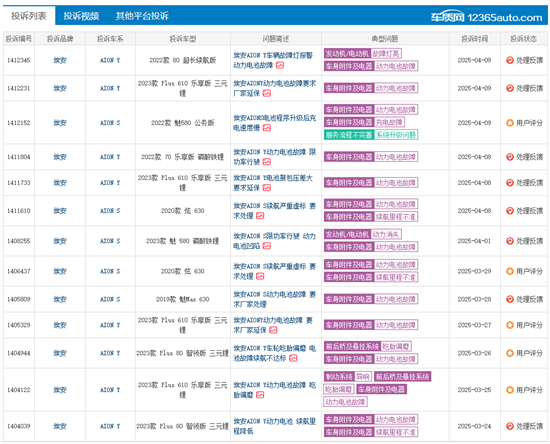Open picture icon in complaint 1411804 description
The image size is (550, 444).
coord(267,162)
